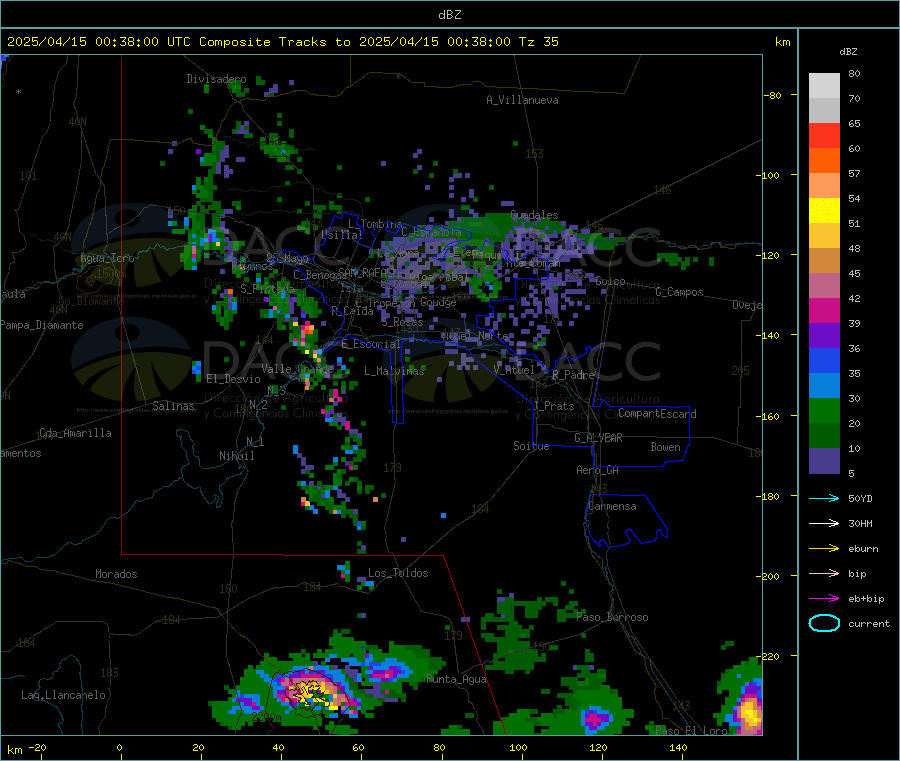The image size is (900, 761).
Task: Click the yellow eburn arrow in legend
Action: coord(824,549)
